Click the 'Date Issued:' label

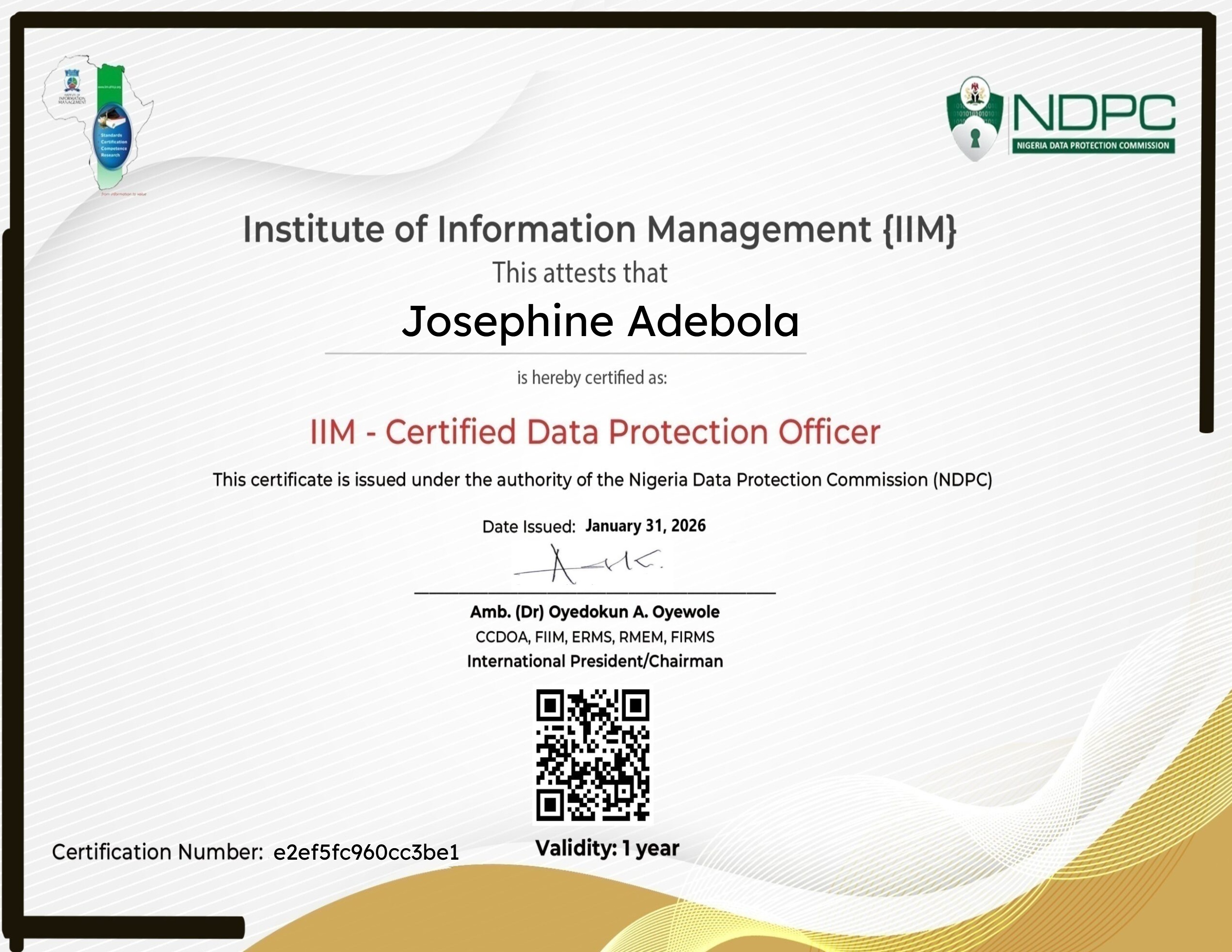[x=529, y=526]
